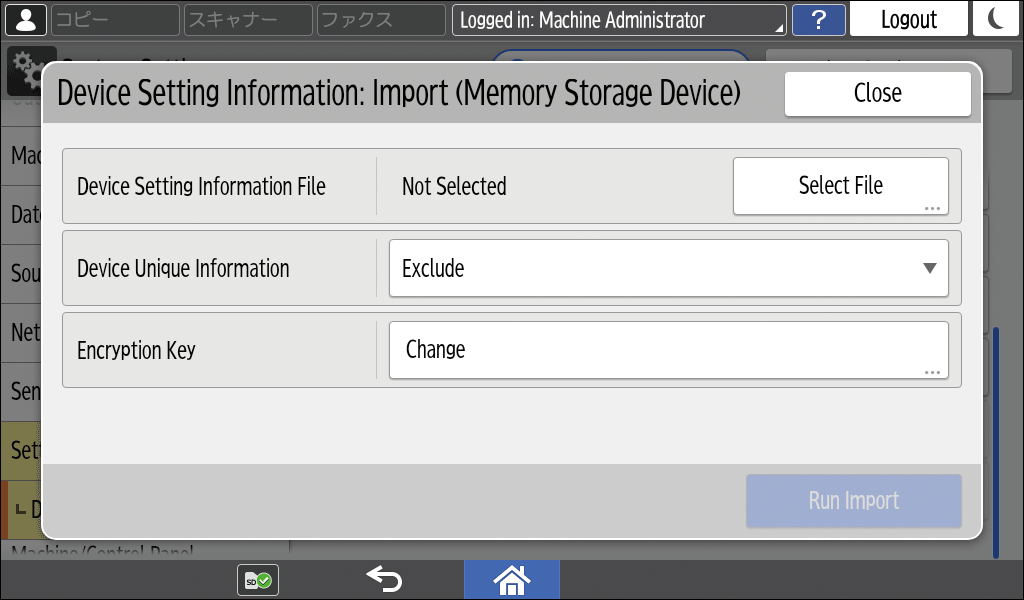Click the blue vertical scrollbar on the right
Screen dimensions: 1024x600
[x=996, y=440]
